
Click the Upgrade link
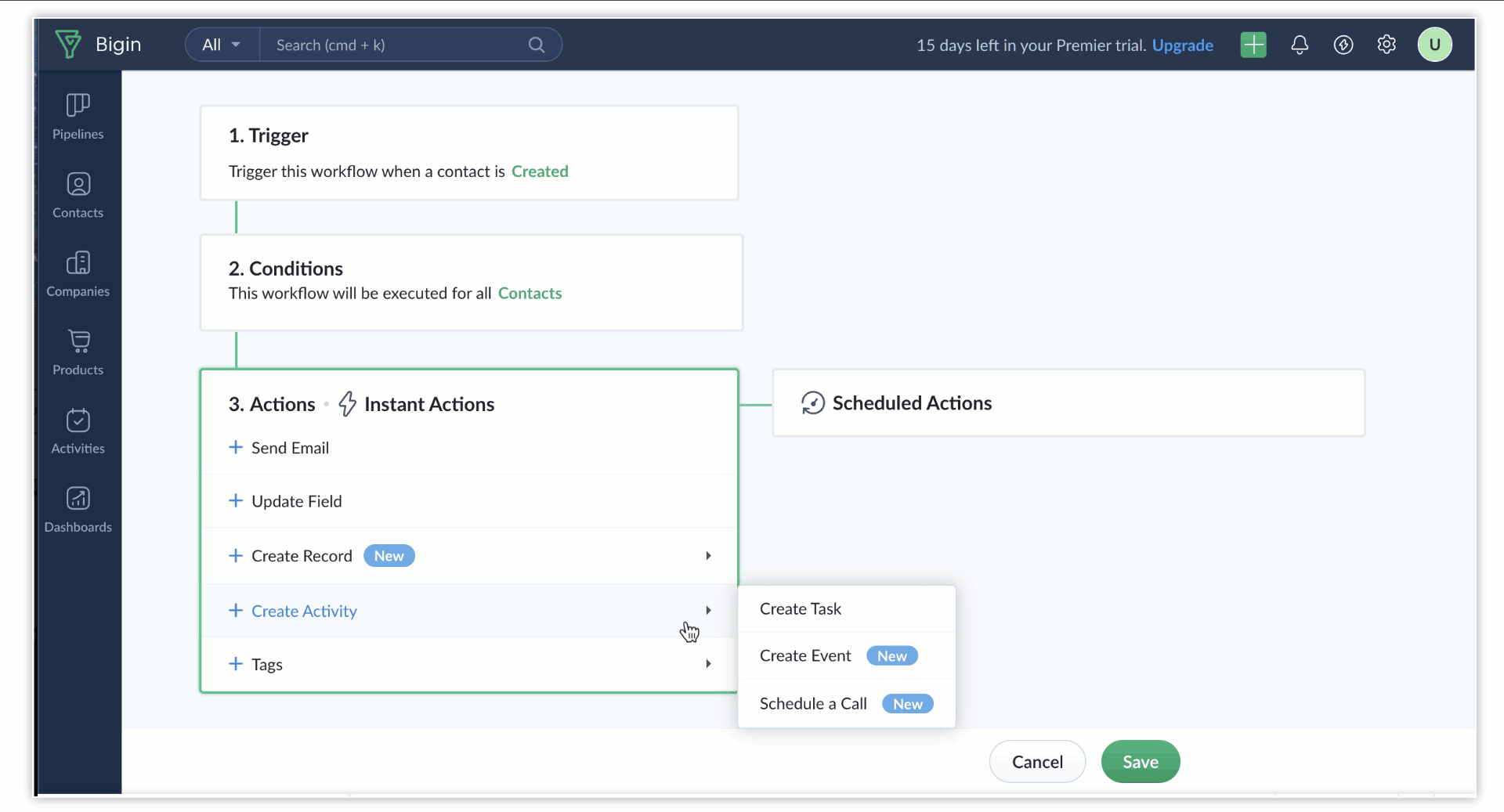1182,45
